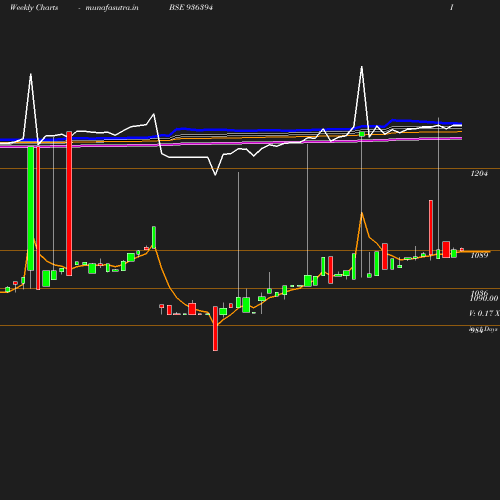Image resolution: width=500 pixels, height=500 pixels.
Task: Click the "1089" price level label
Action: coord(479,255)
